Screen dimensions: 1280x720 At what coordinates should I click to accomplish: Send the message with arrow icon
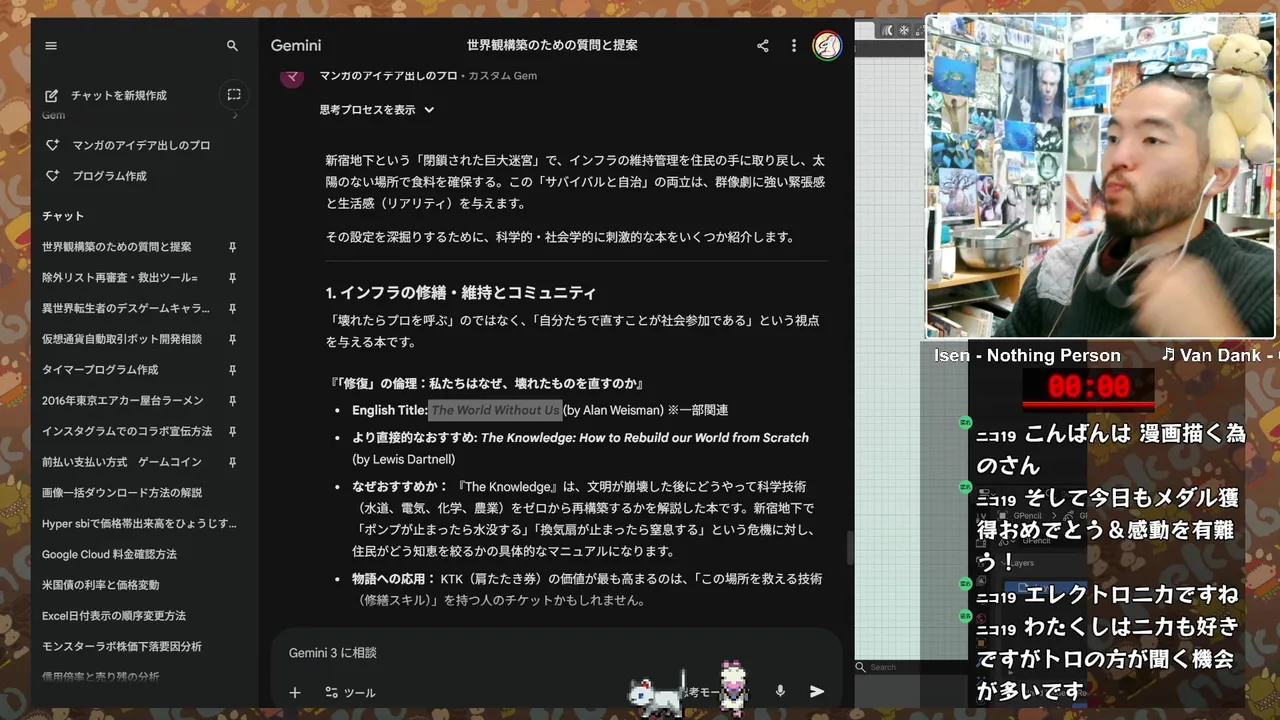(x=817, y=691)
